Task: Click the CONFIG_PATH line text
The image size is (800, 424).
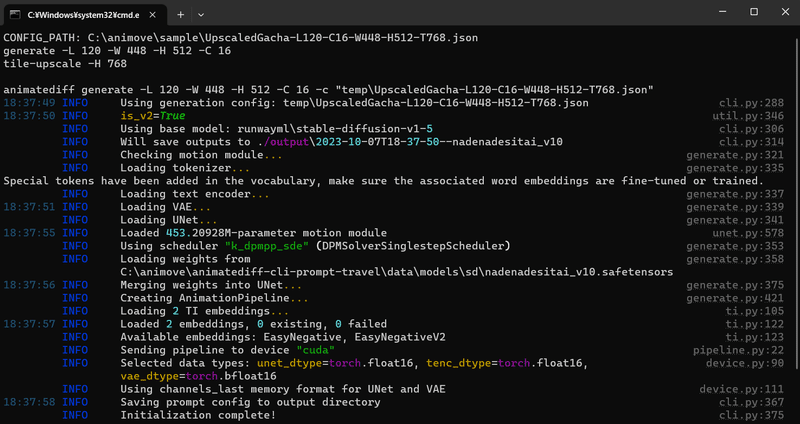Action: click(x=241, y=38)
